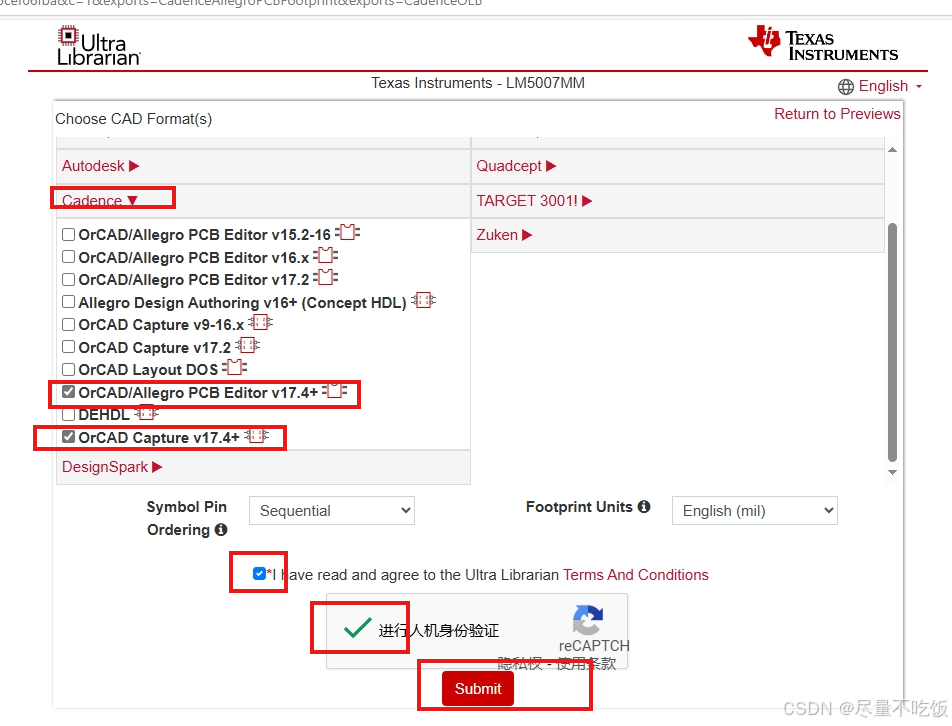Click the reCAPTCHA verification checkmark
The height and width of the screenshot is (726, 952).
(357, 628)
